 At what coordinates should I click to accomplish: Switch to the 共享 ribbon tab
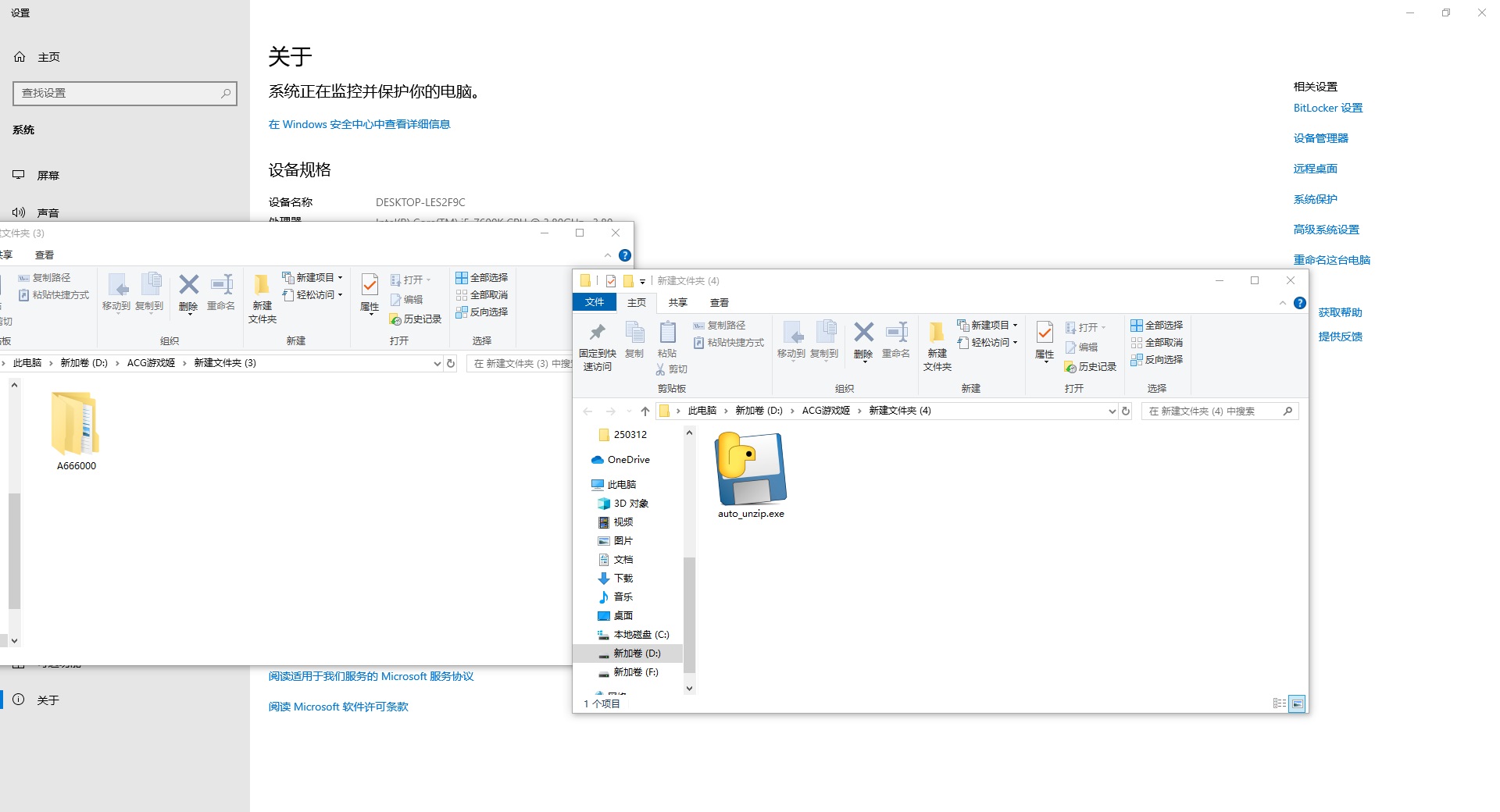click(x=677, y=302)
